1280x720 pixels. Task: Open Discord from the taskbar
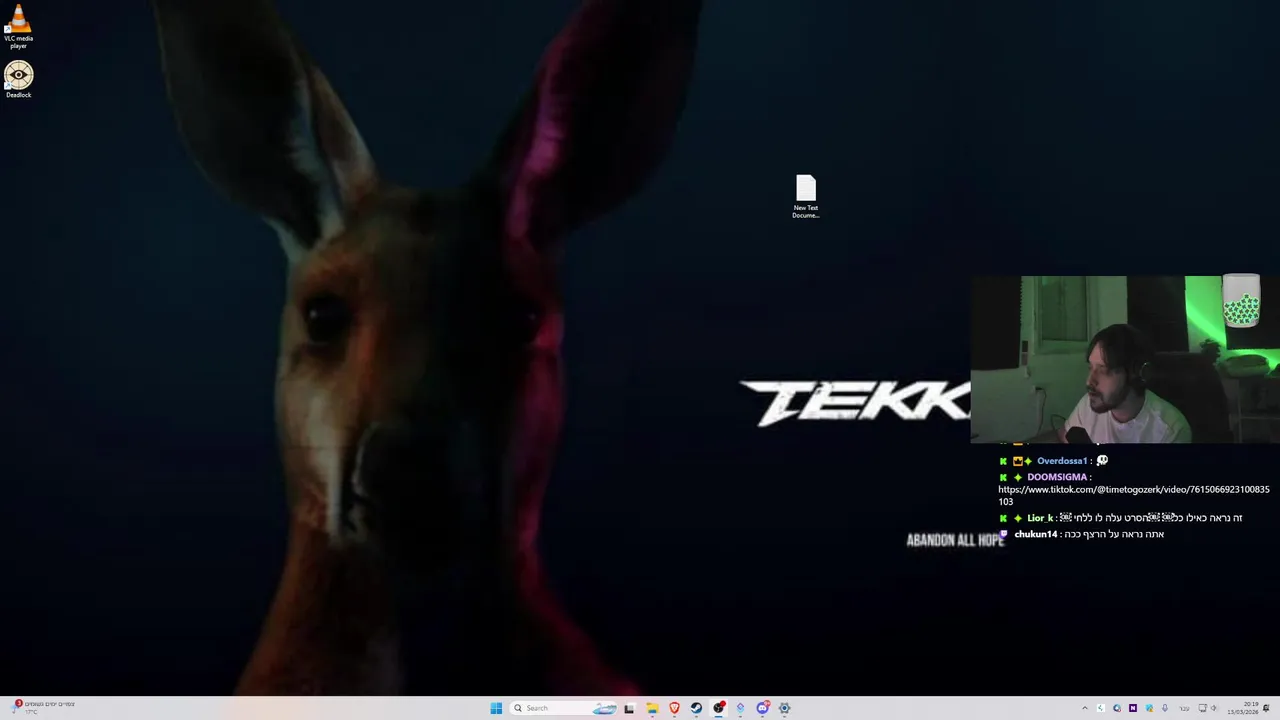coord(763,708)
